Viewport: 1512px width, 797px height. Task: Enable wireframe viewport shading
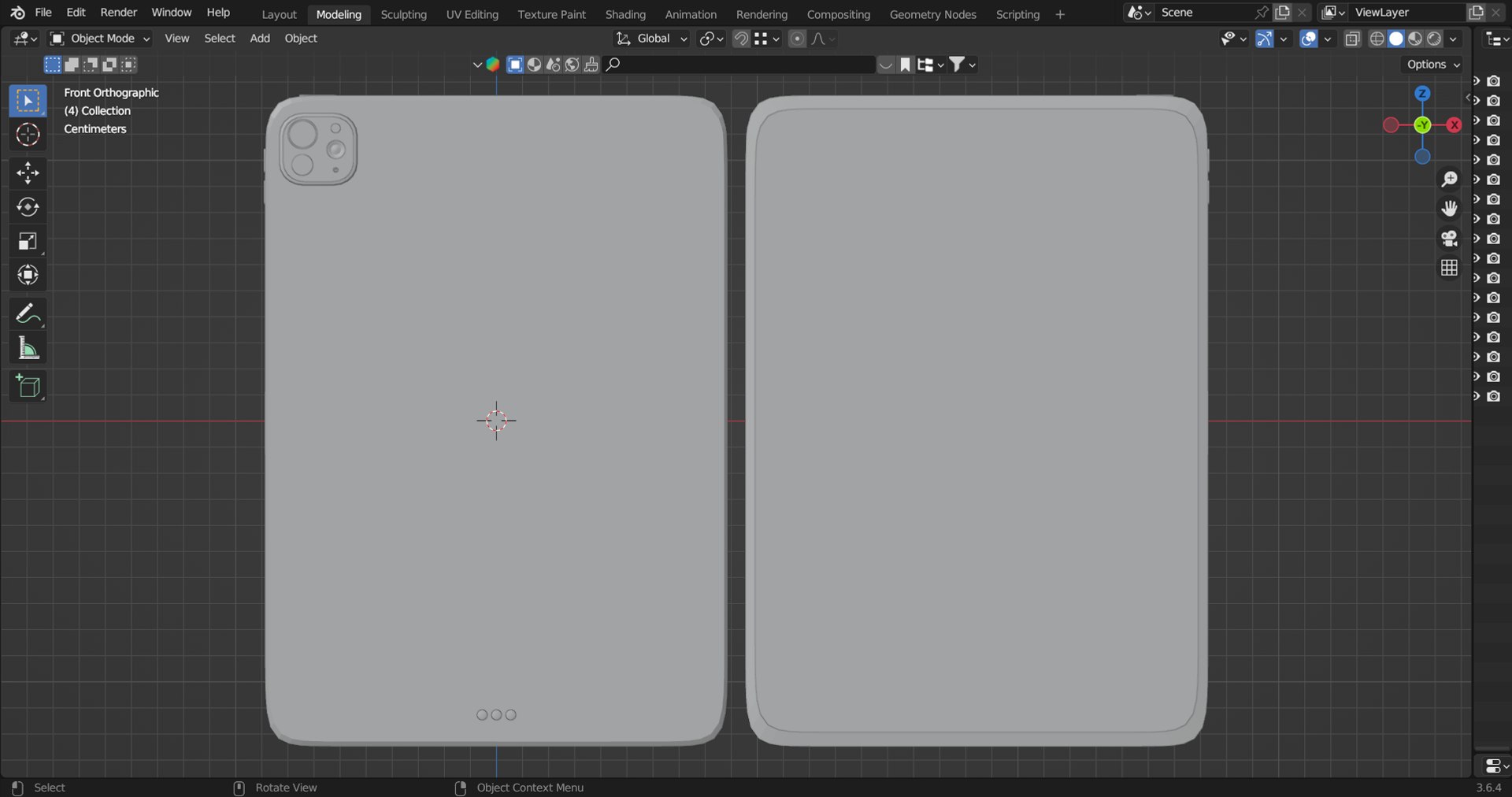tap(1377, 39)
